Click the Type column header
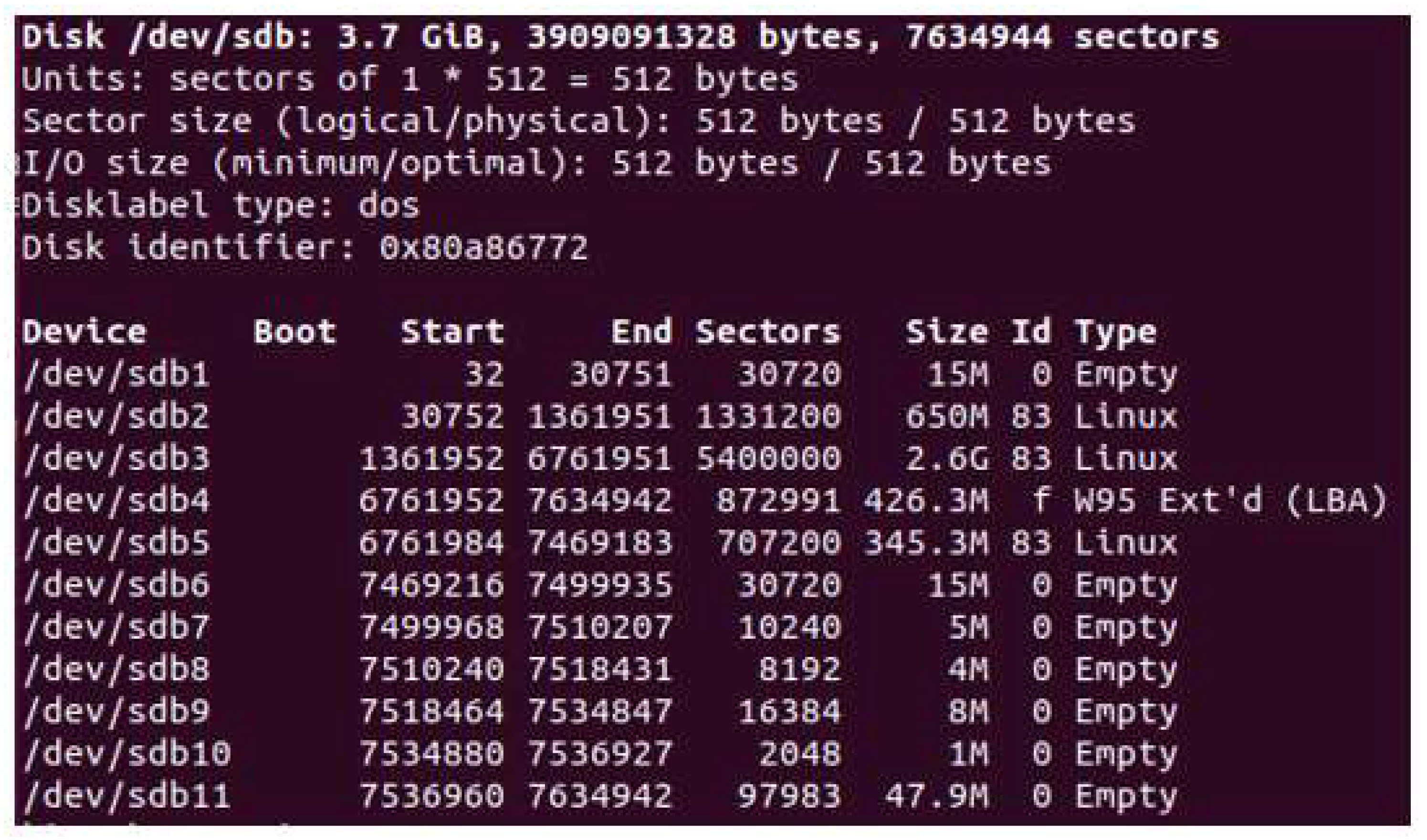 (1115, 332)
